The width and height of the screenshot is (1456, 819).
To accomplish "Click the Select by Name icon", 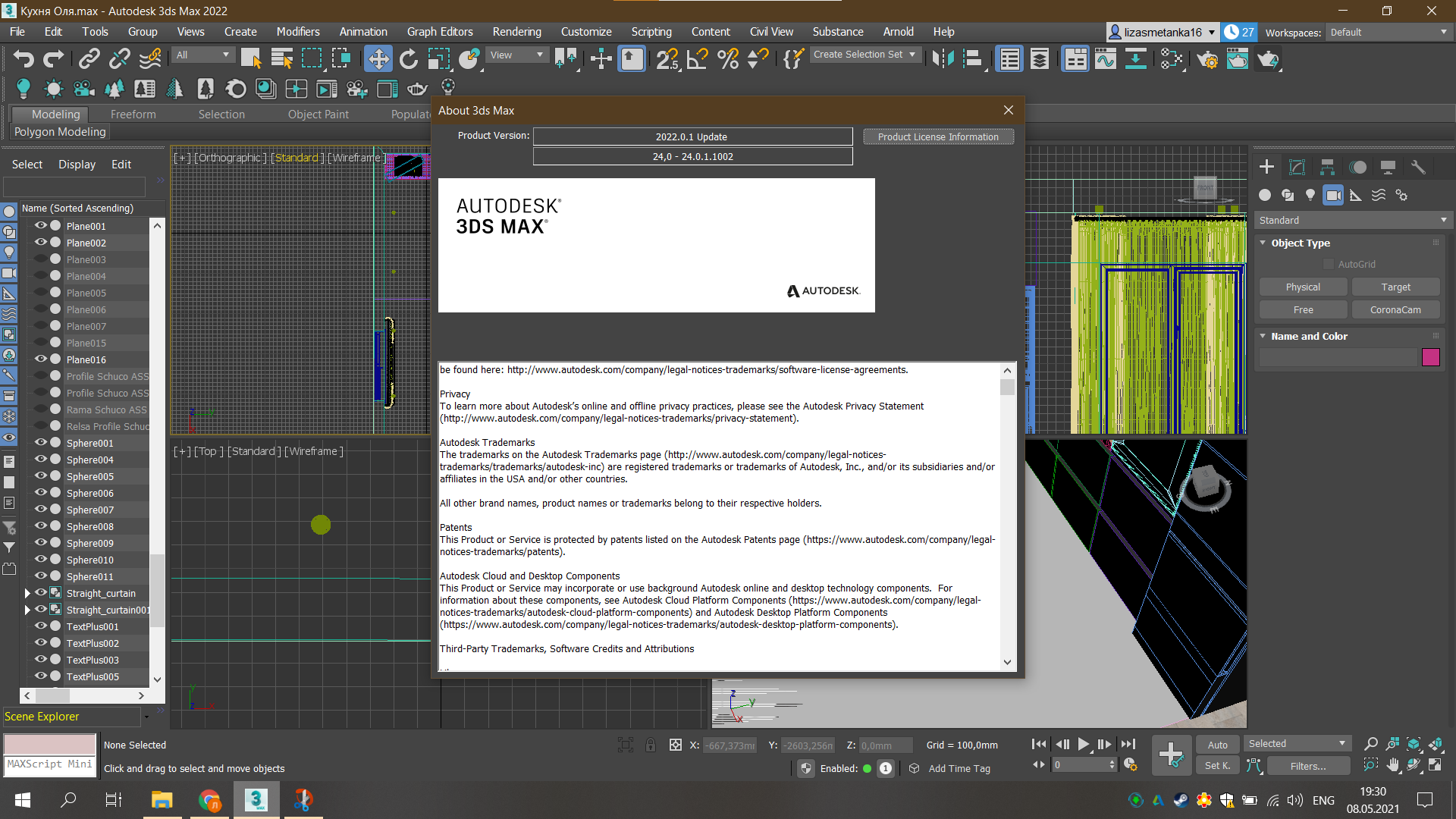I will pos(281,59).
